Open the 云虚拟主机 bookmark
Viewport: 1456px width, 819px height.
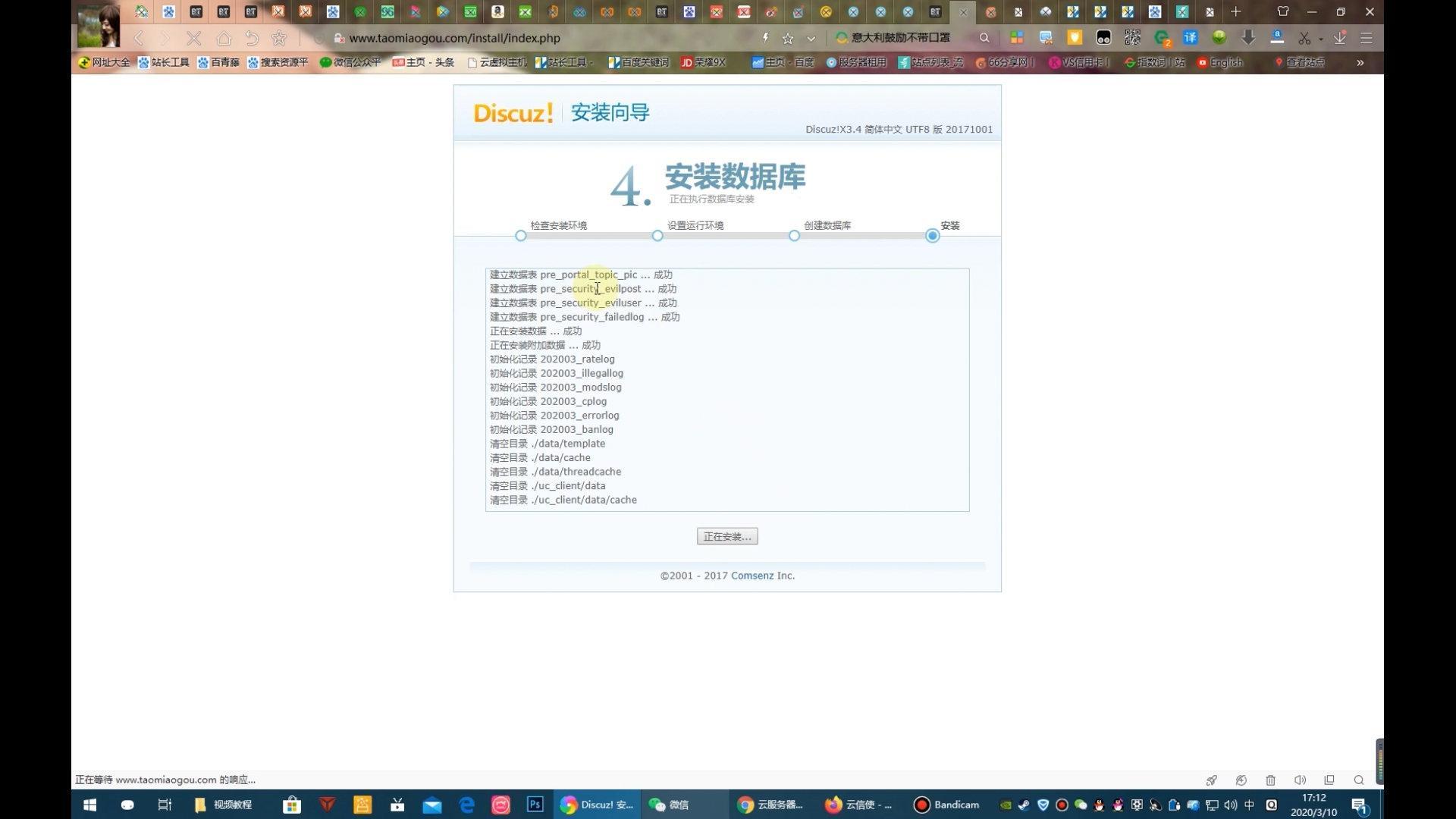pyautogui.click(x=497, y=62)
